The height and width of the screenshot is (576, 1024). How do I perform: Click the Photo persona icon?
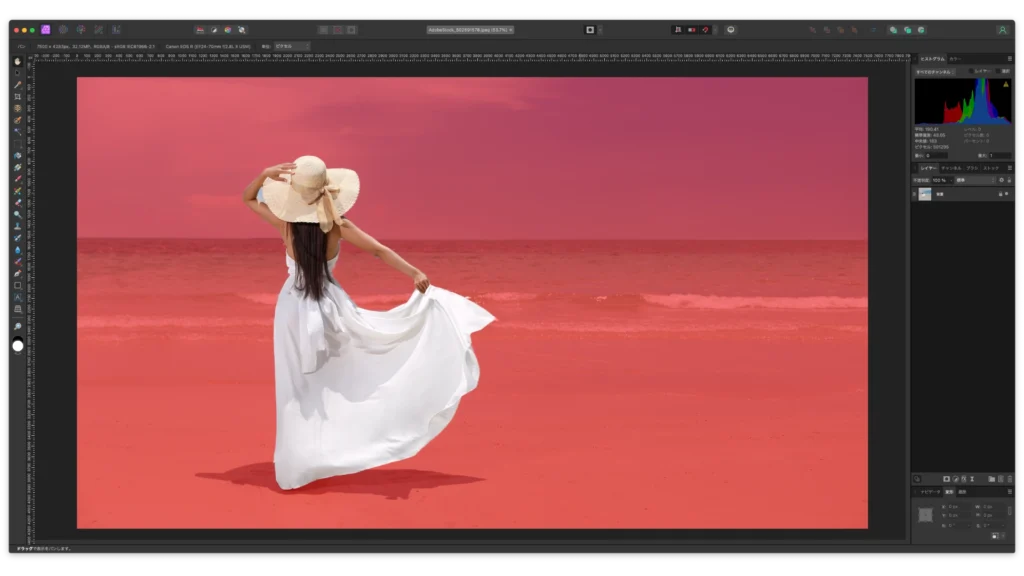(46, 30)
